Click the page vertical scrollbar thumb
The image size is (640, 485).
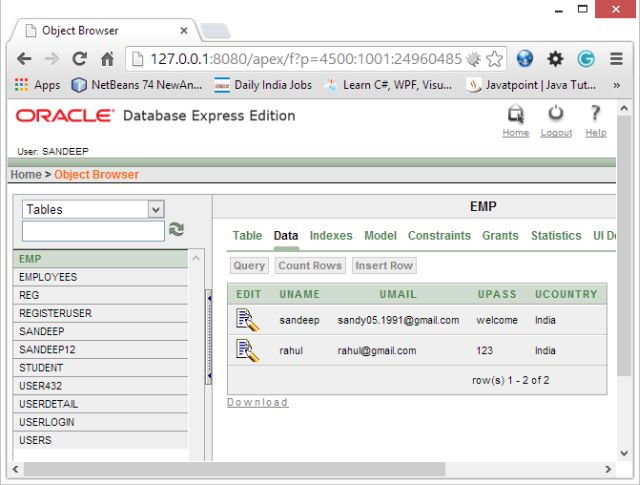(624, 245)
